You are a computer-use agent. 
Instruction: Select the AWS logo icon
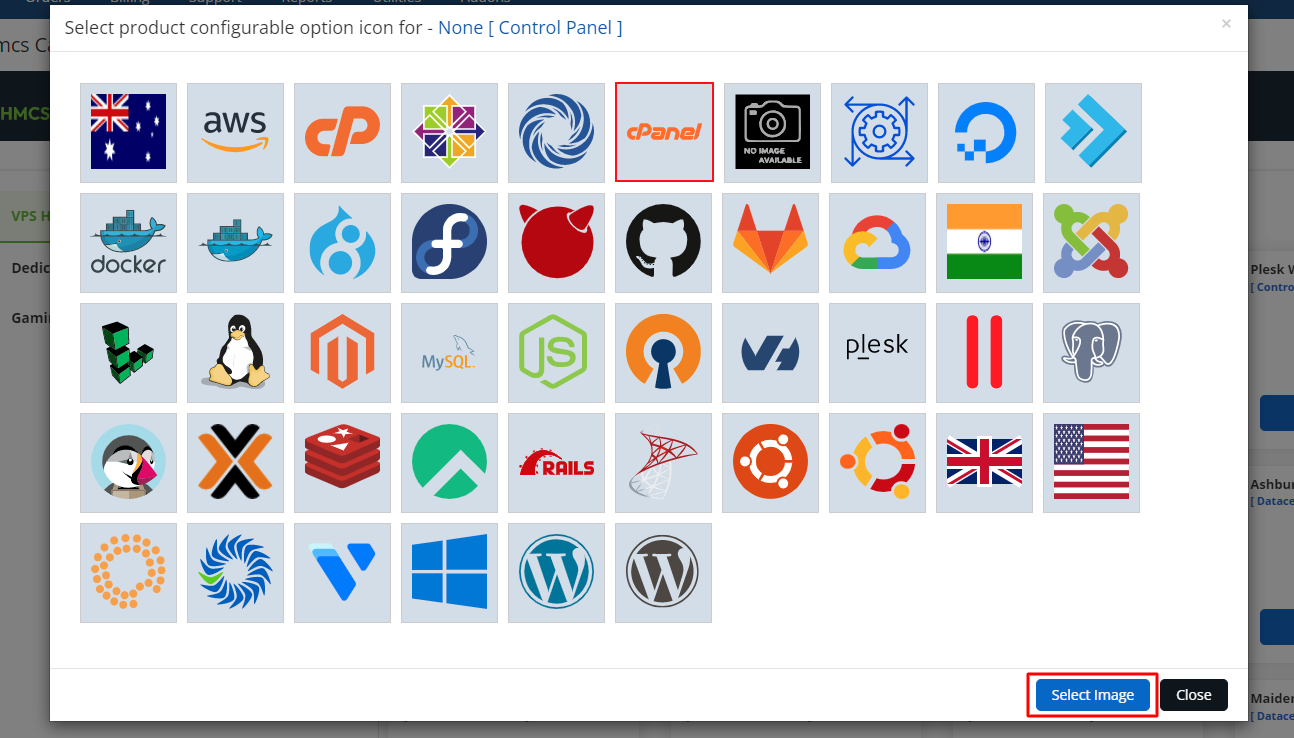[x=235, y=132]
